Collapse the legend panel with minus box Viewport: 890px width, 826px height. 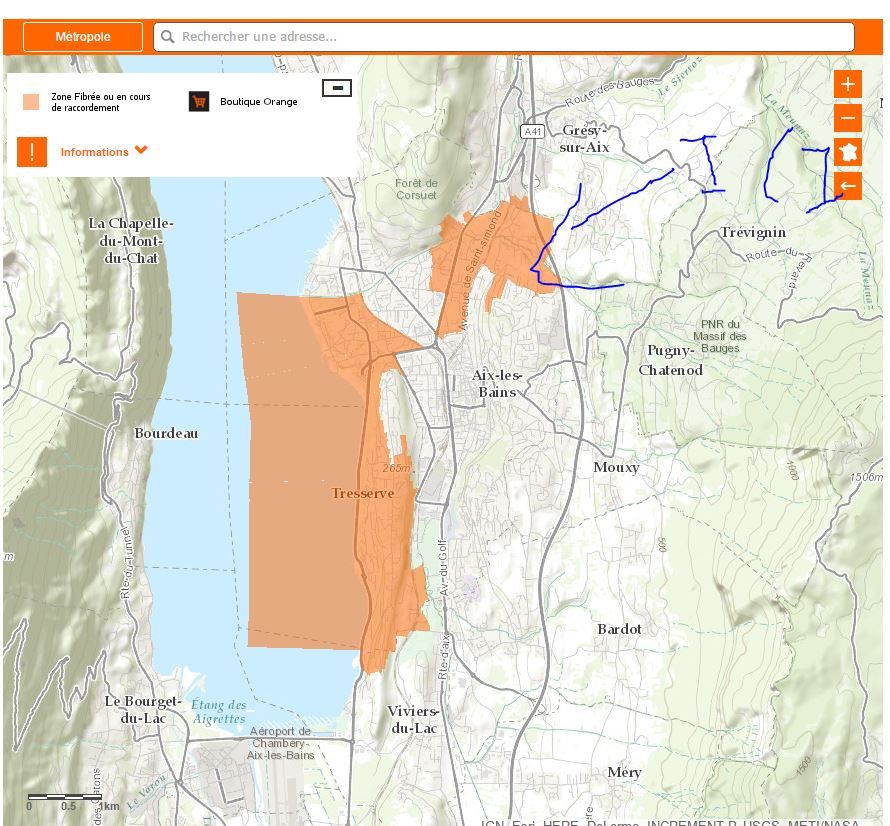[337, 88]
